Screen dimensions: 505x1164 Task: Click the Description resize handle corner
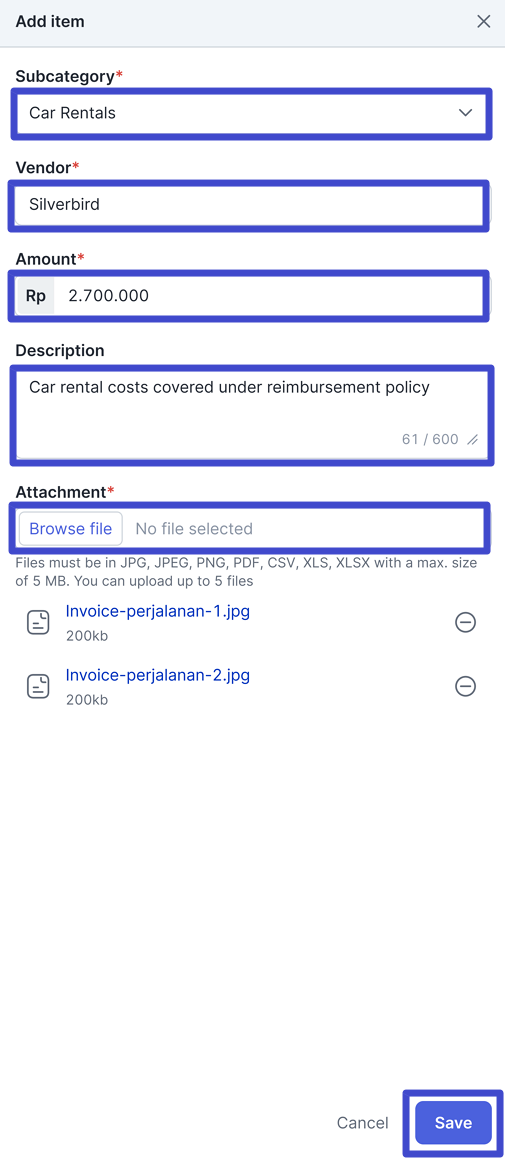[472, 439]
